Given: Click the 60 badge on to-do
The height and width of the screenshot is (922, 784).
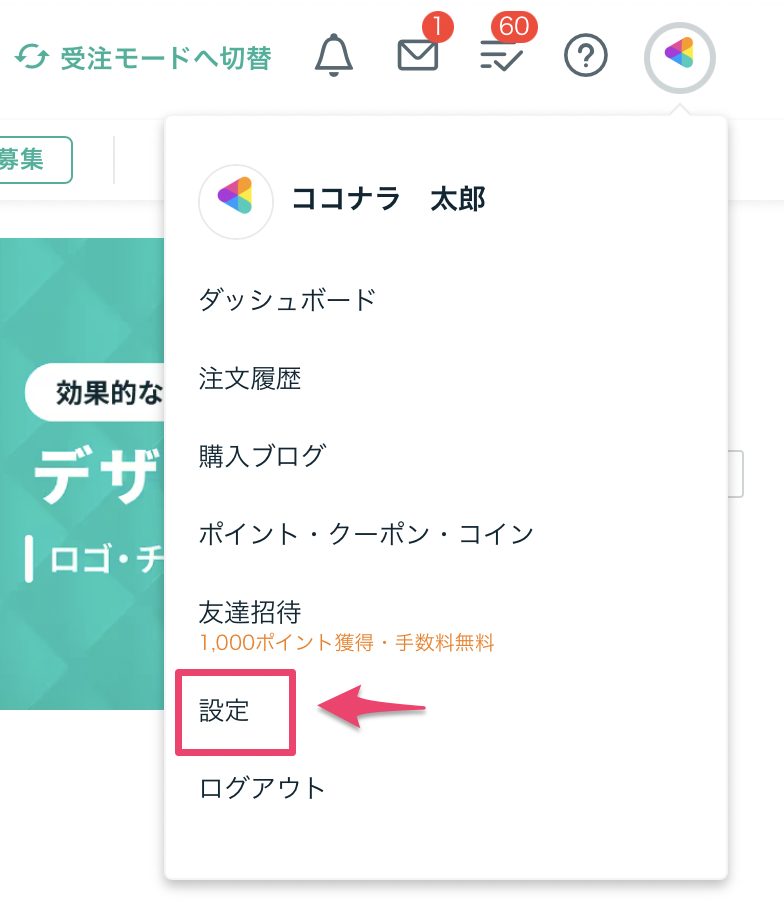Looking at the screenshot, I should (x=514, y=26).
